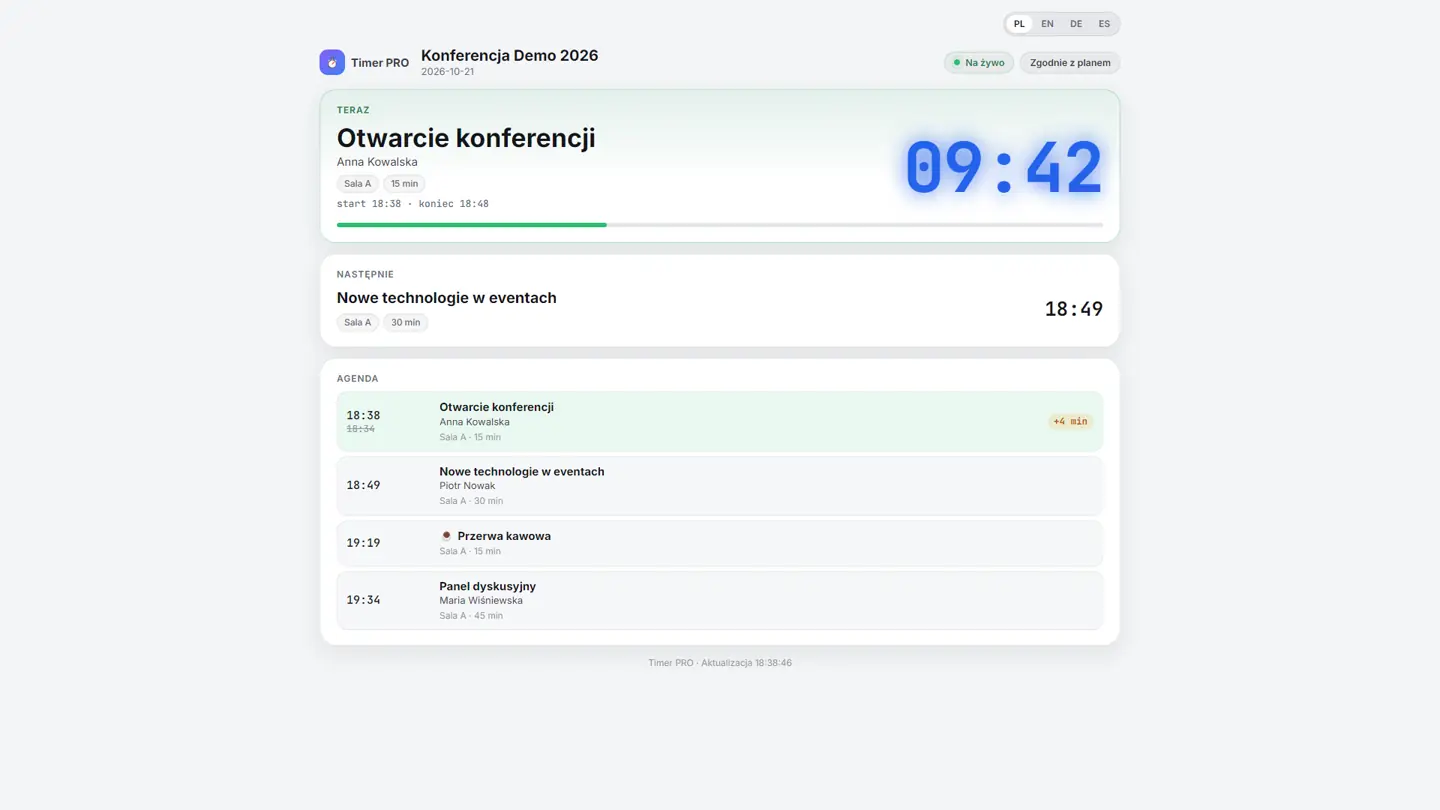1440x810 pixels.
Task: Click the "Sala A" chip in the Następnie card
Action: tap(357, 322)
